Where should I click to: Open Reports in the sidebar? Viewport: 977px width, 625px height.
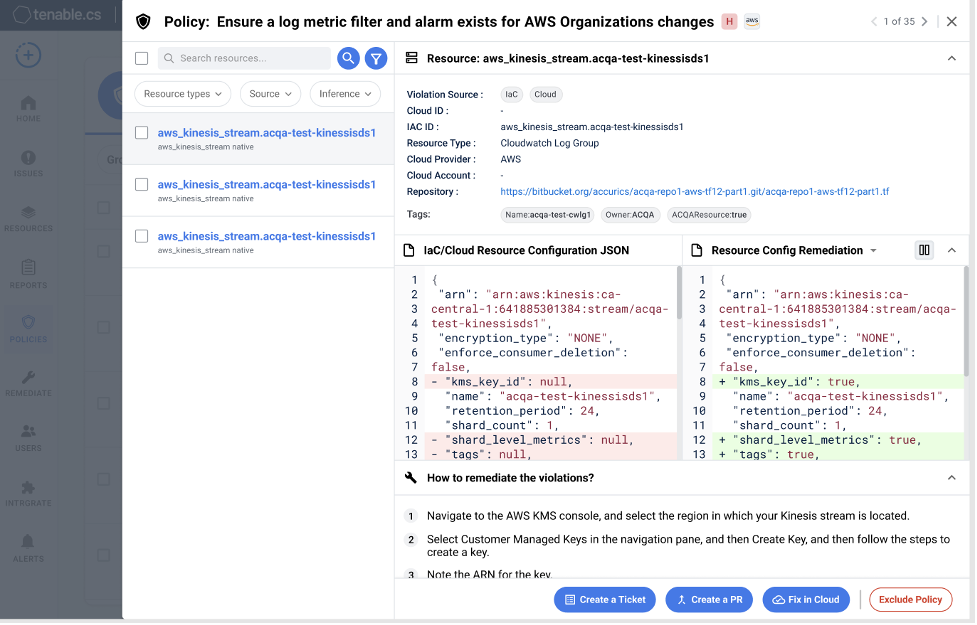[28, 275]
